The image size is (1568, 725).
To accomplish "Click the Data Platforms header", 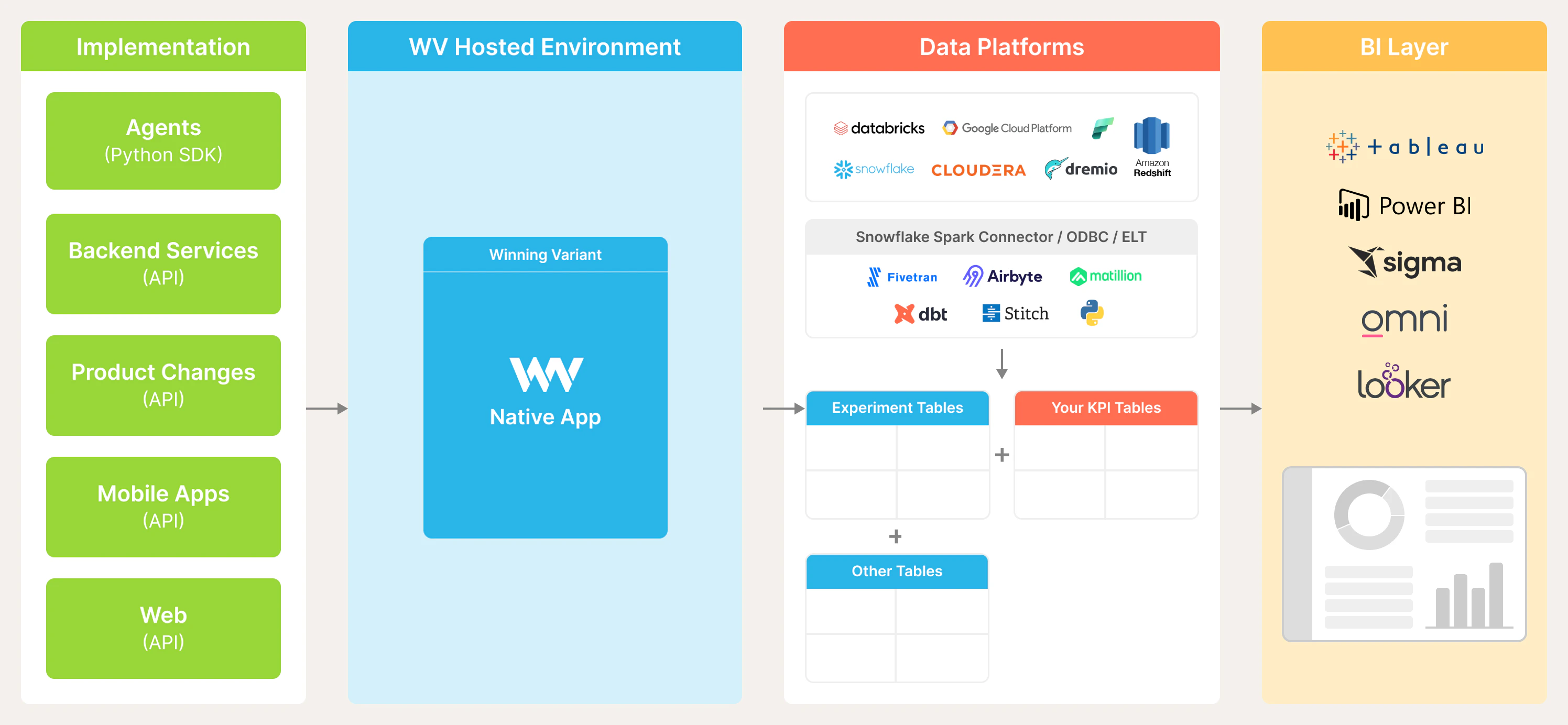I will [1002, 46].
